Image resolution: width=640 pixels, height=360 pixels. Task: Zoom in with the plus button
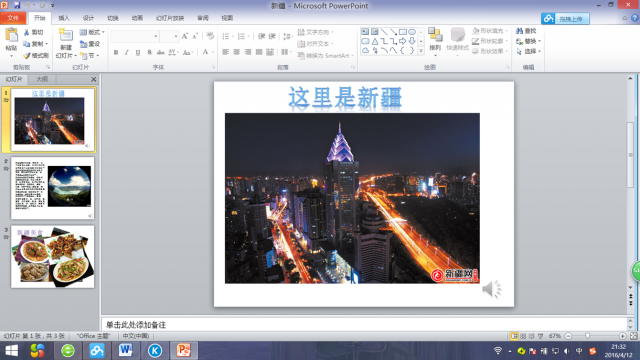(622, 336)
